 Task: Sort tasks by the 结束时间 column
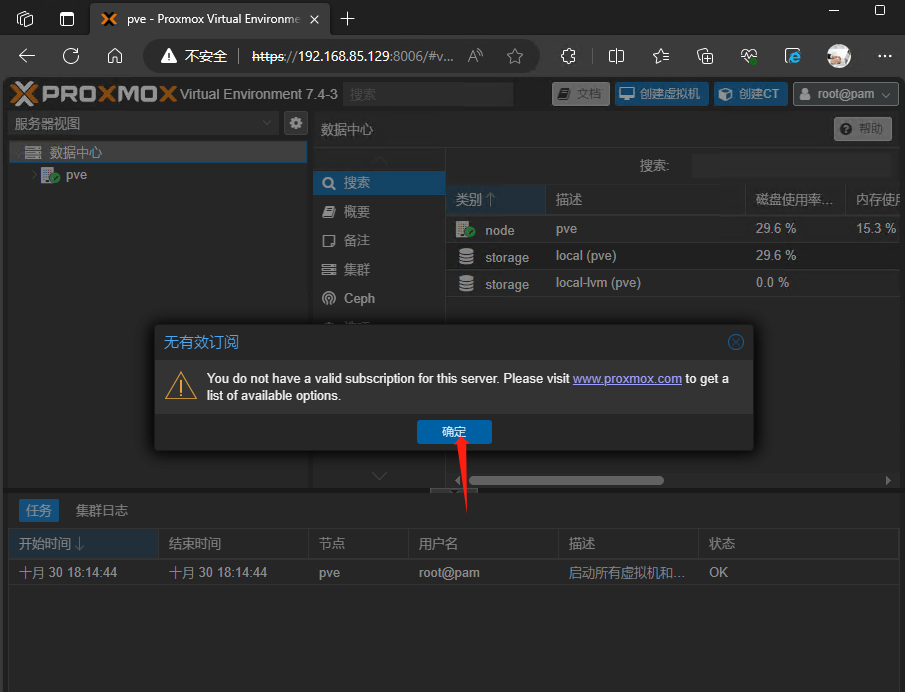coord(234,544)
